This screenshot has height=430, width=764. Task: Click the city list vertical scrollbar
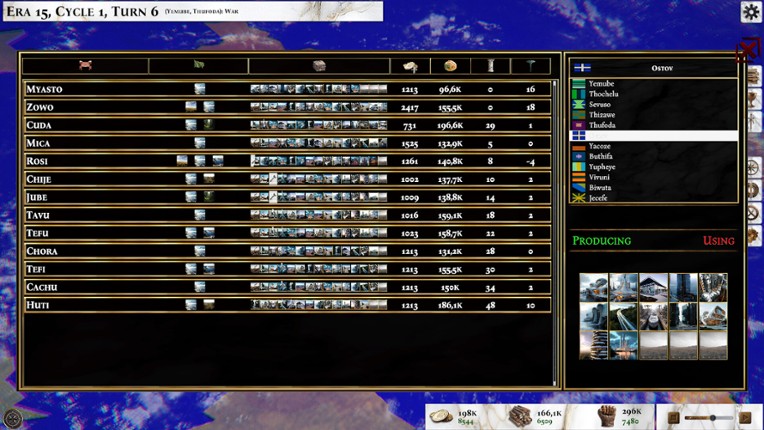(555, 230)
